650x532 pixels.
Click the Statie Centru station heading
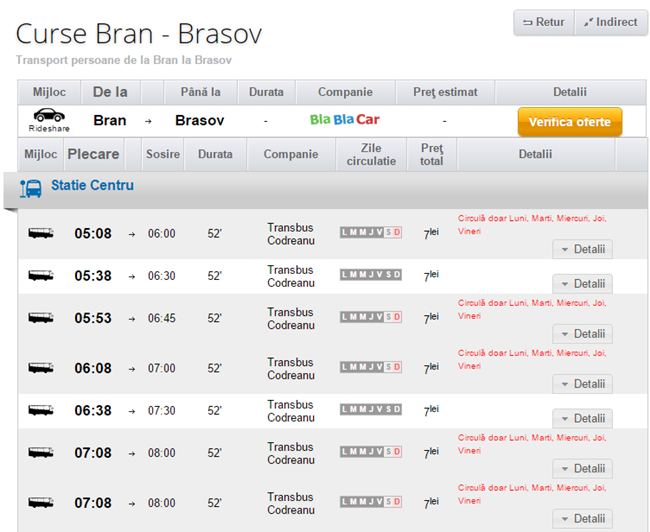point(92,186)
